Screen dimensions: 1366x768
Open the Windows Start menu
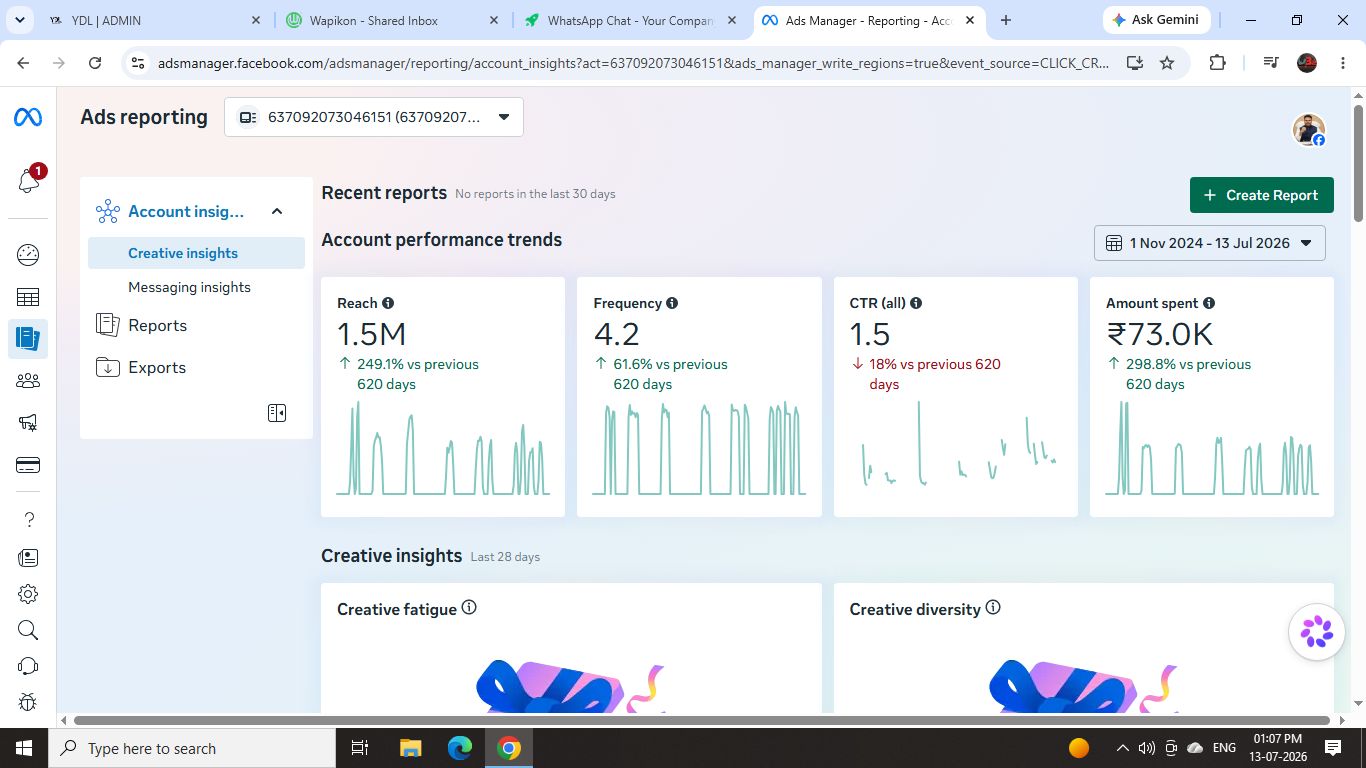point(24,748)
